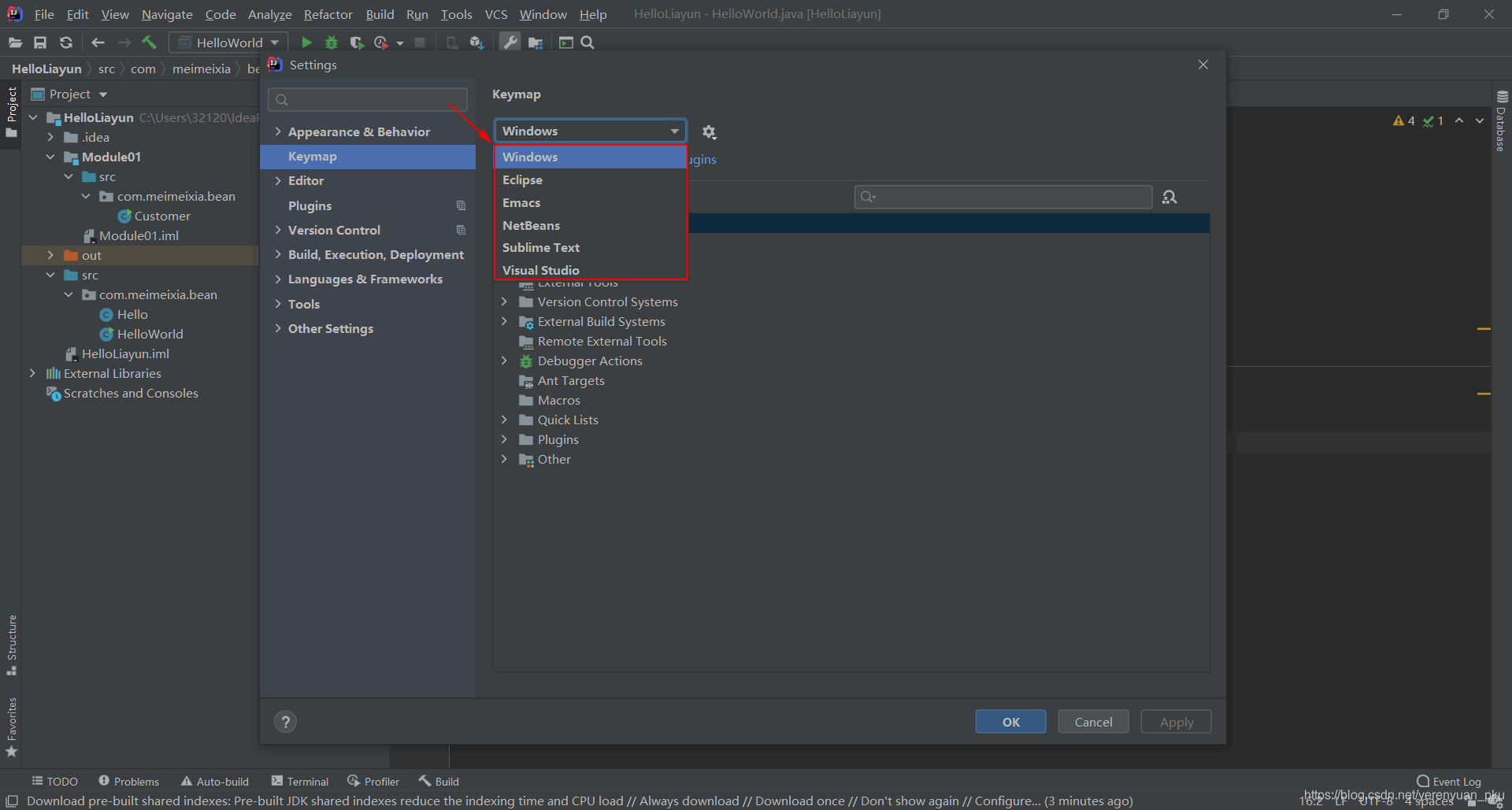Image resolution: width=1512 pixels, height=810 pixels.
Task: Open the Problems tool window tab
Action: (x=128, y=781)
